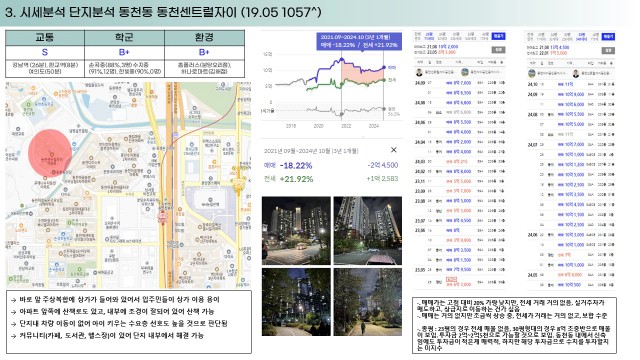Click the sort arrow in the left listing table header
Viewport: 640px width, 360px height.
[x=501, y=62]
